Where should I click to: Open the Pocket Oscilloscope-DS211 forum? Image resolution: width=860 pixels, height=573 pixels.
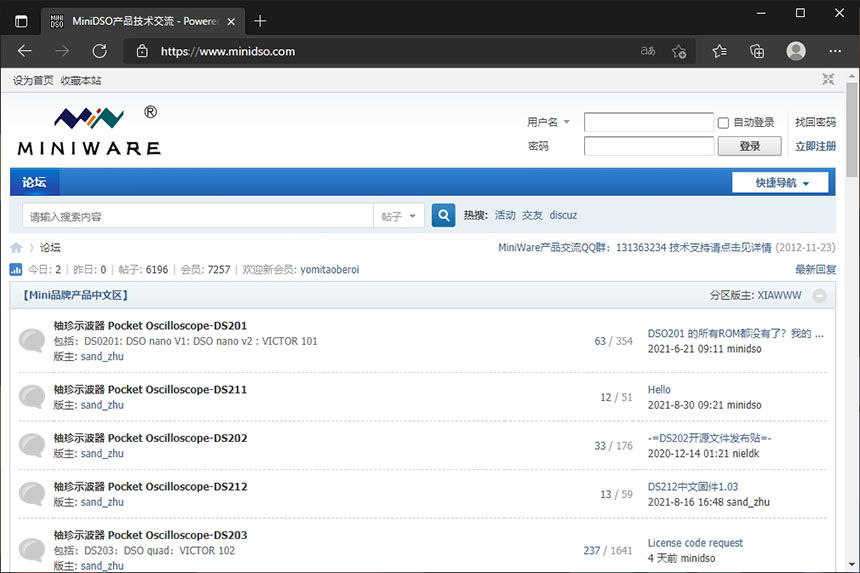coord(150,390)
